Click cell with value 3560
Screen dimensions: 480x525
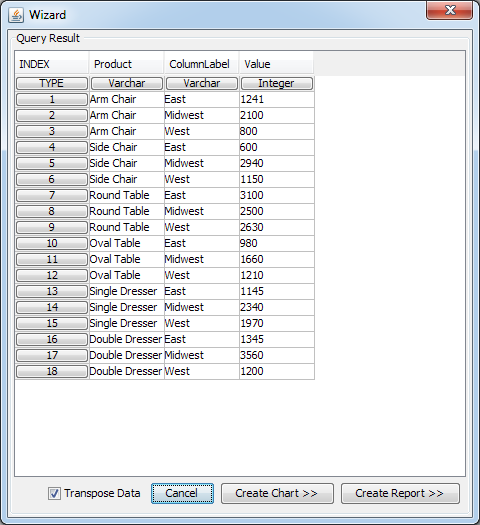[277, 355]
